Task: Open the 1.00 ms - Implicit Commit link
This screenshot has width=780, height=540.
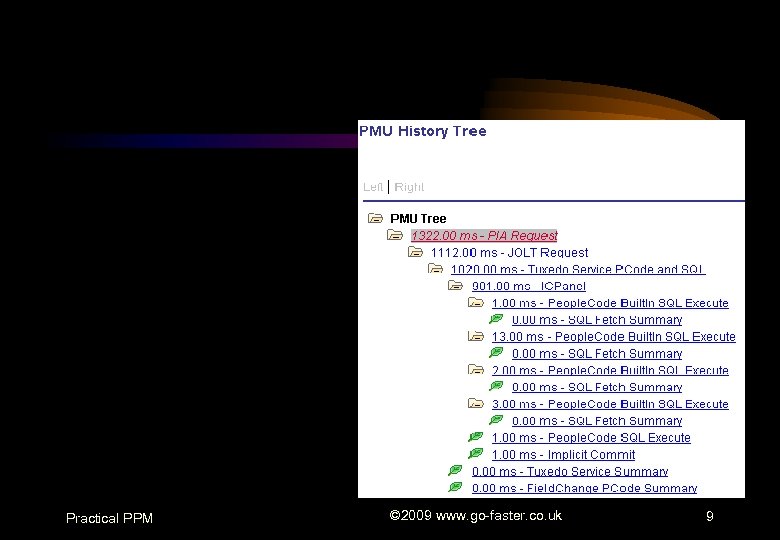Action: 564,454
